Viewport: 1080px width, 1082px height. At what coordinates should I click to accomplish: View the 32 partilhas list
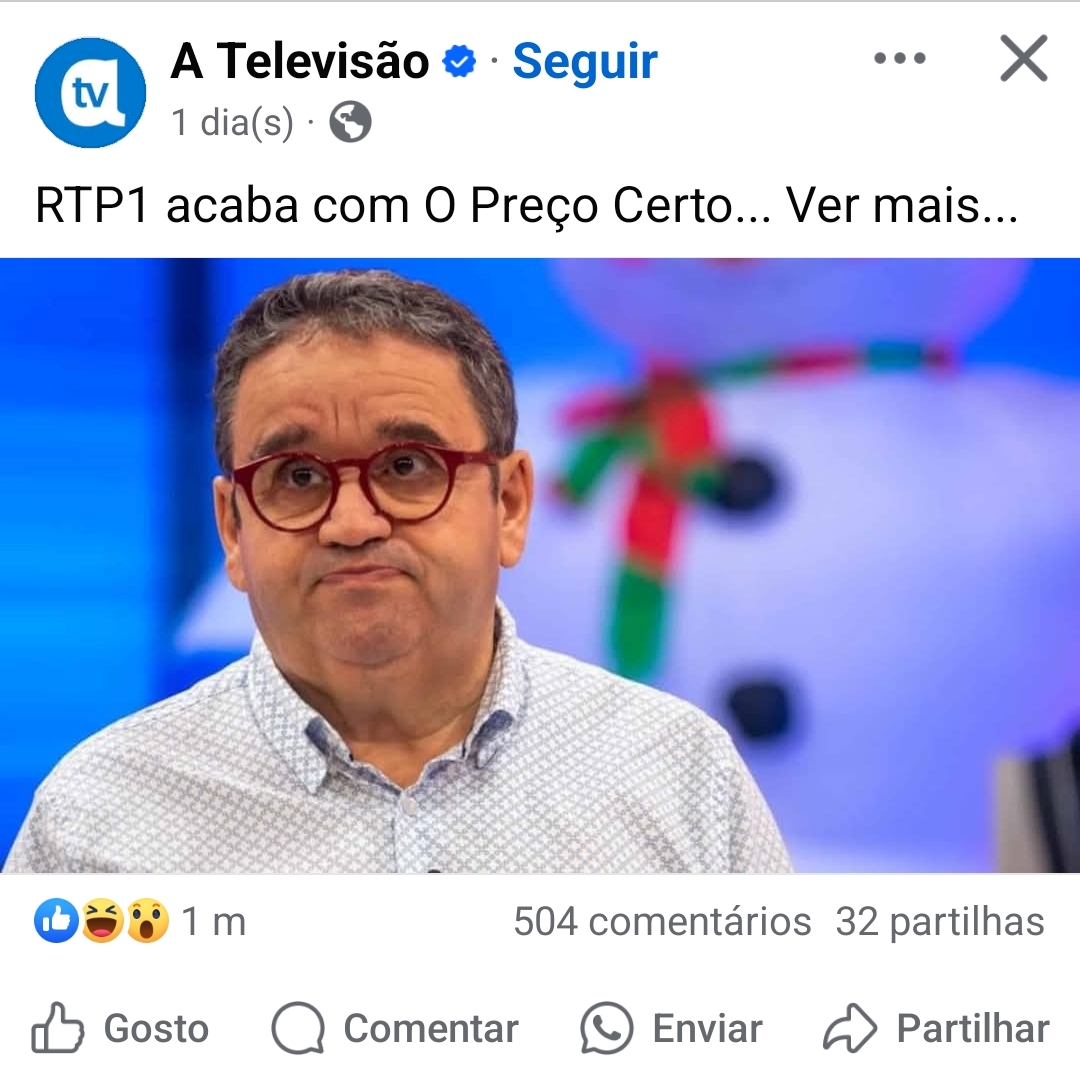pos(940,921)
